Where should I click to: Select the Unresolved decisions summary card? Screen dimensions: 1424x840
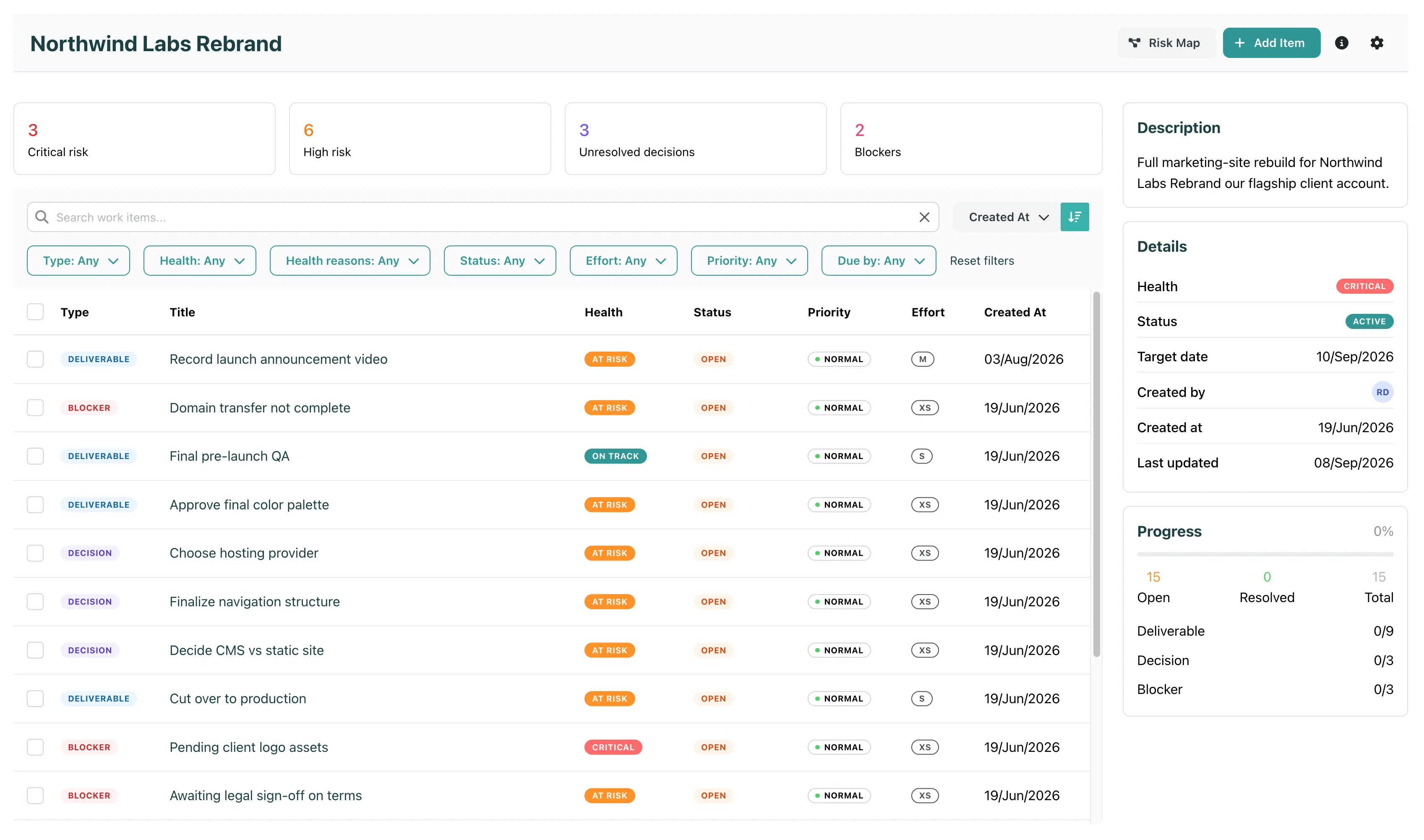(696, 139)
